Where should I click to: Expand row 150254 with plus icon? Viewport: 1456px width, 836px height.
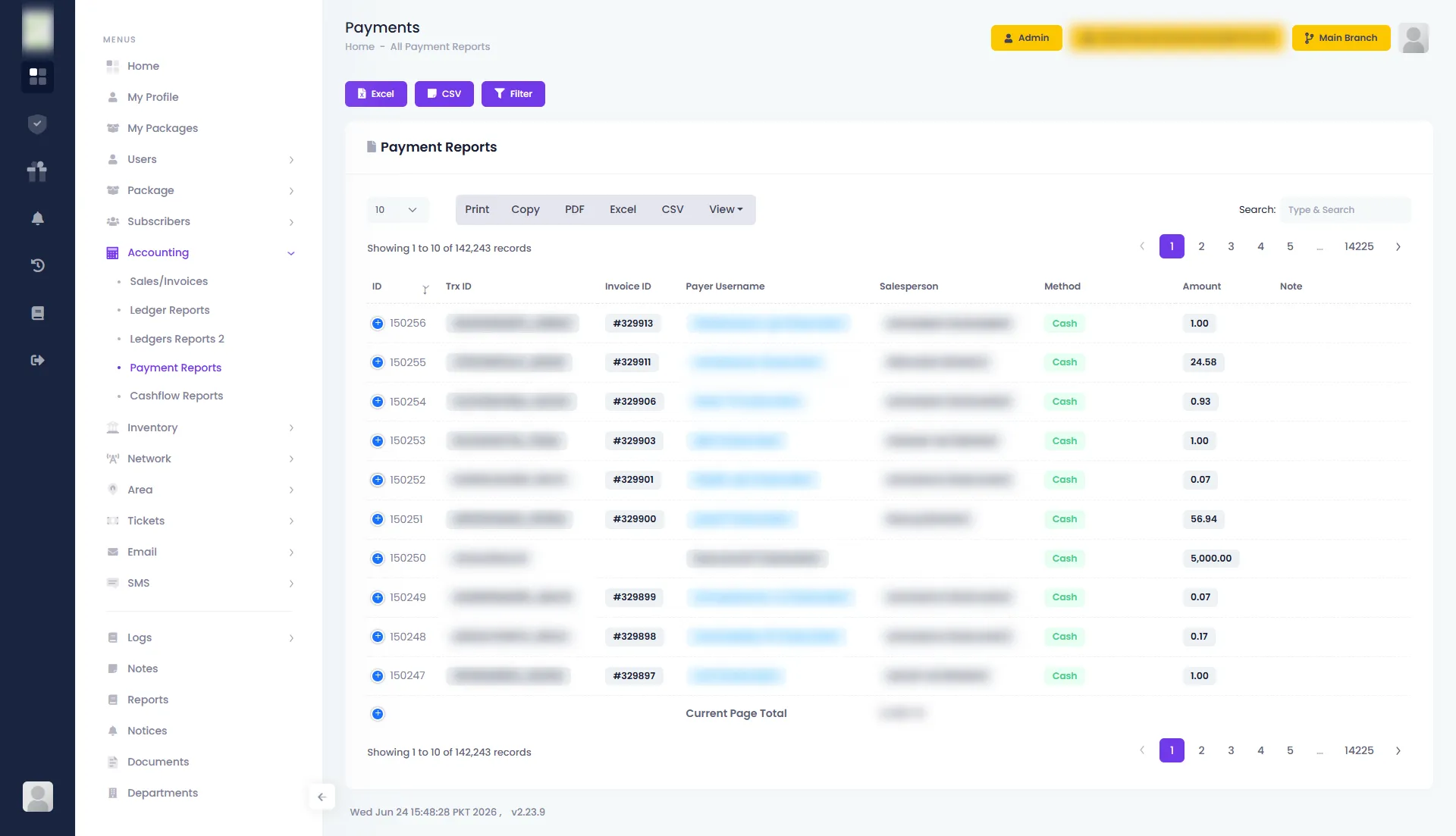378,402
